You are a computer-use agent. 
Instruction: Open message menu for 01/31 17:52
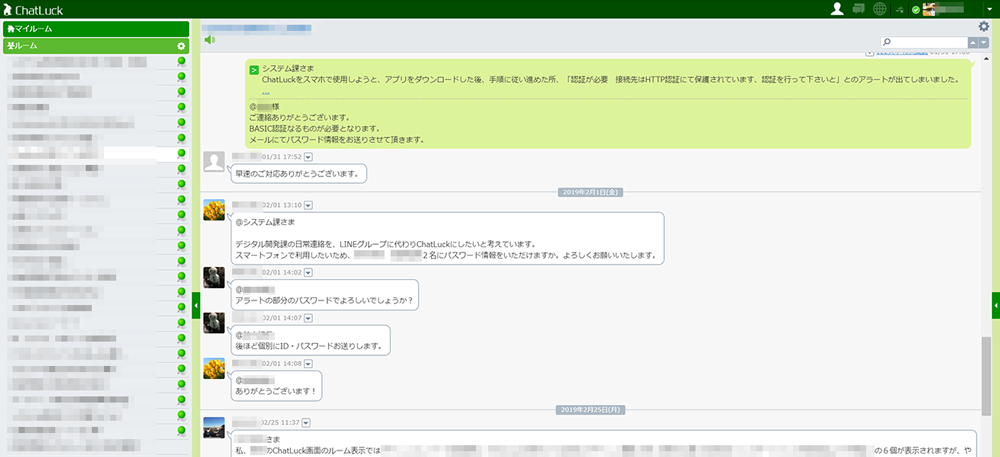click(309, 157)
